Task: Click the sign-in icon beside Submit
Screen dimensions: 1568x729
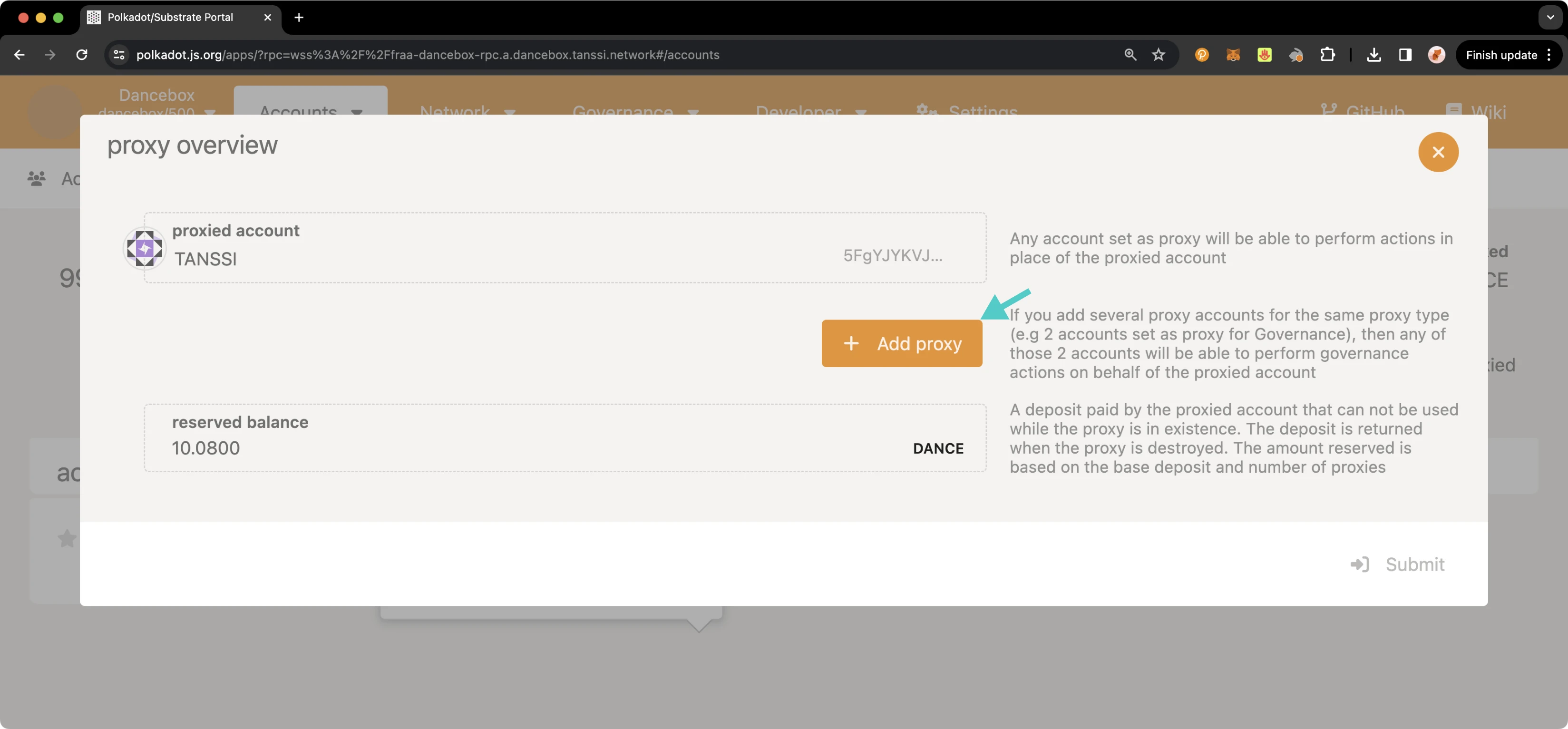Action: tap(1359, 564)
